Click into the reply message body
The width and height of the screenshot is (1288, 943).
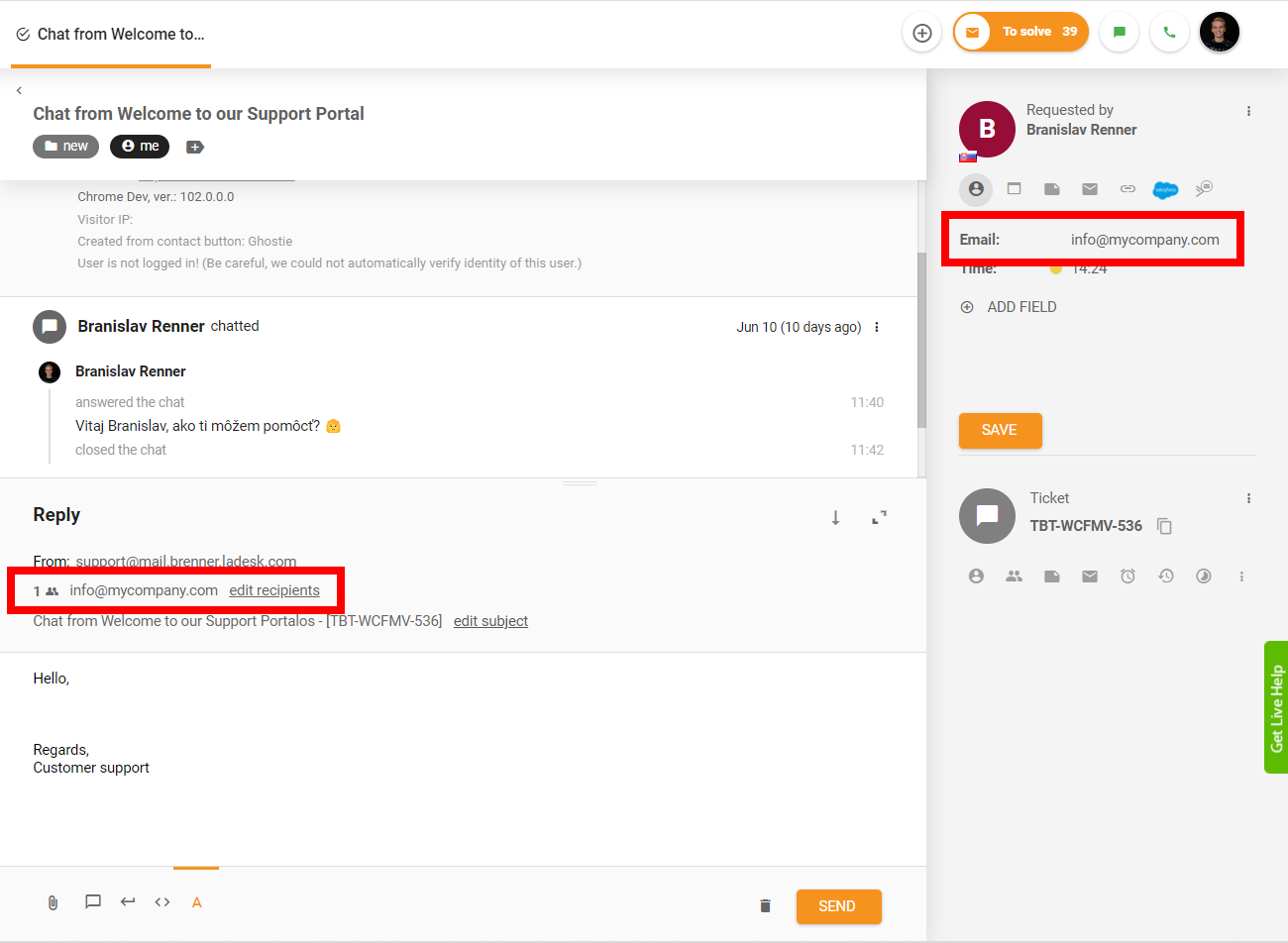pyautogui.click(x=396, y=713)
